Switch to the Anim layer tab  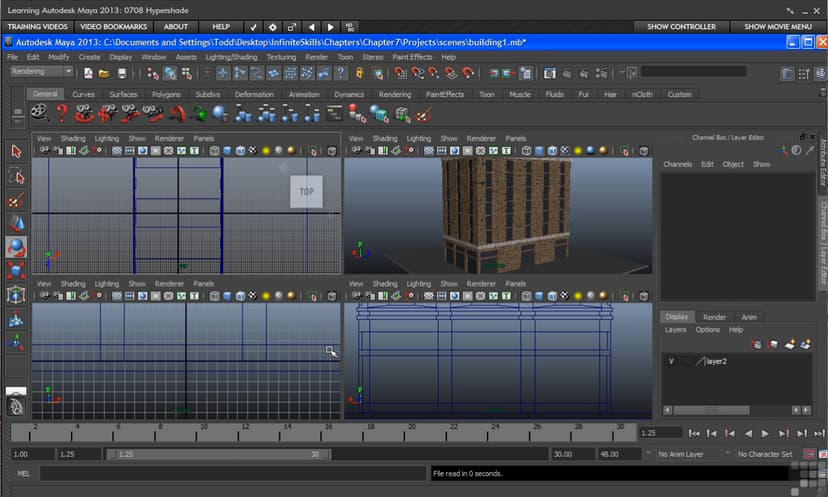click(x=749, y=317)
